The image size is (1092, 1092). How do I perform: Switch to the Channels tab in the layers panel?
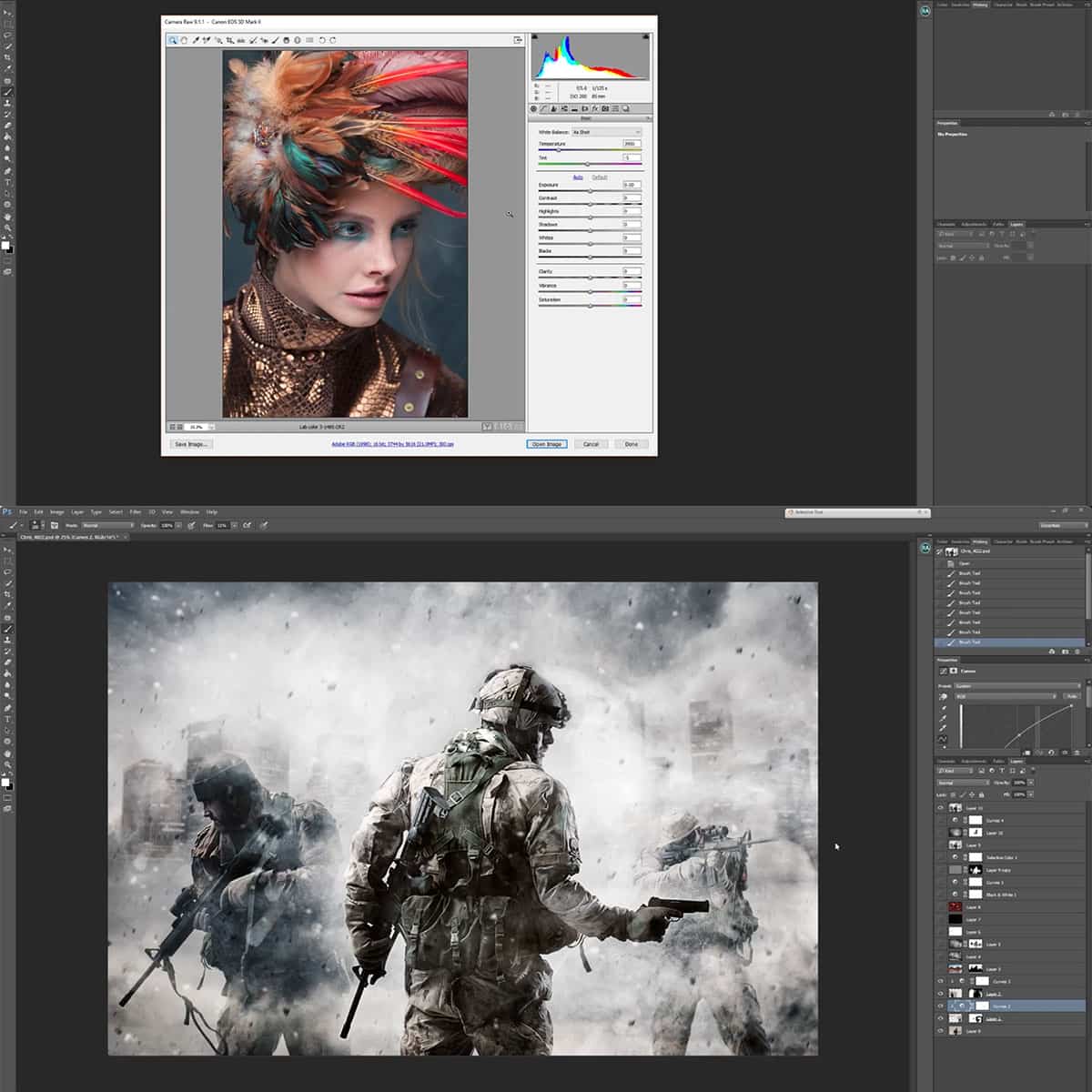click(946, 763)
